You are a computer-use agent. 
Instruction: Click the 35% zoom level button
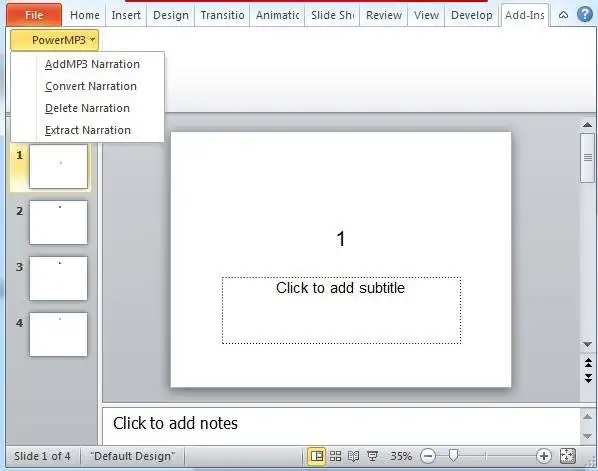(x=400, y=456)
